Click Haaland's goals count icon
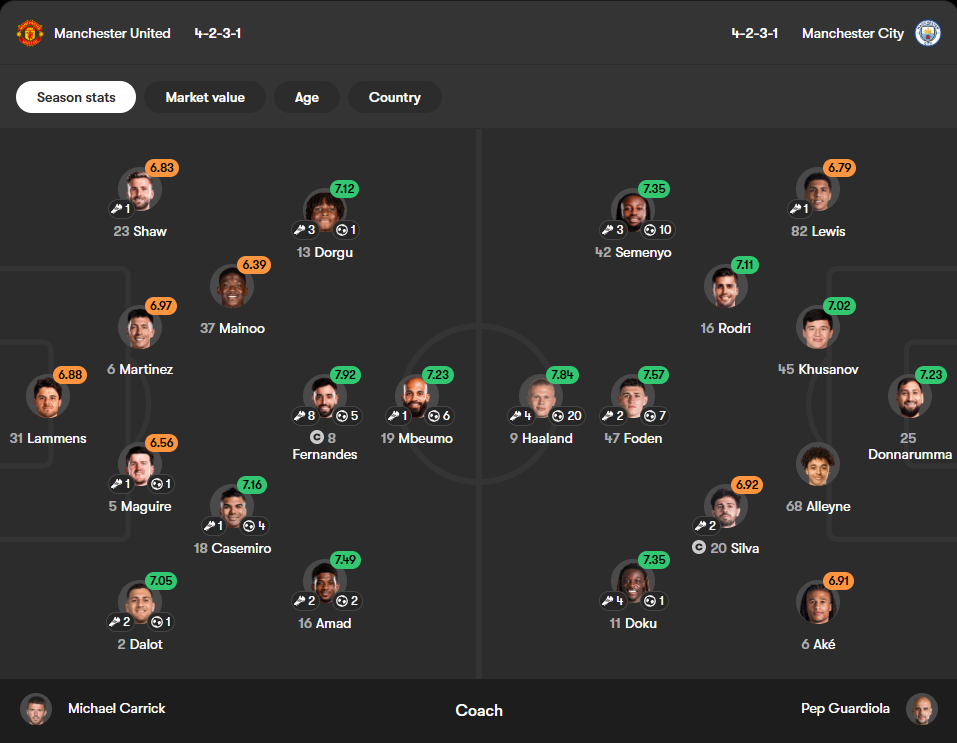 (x=558, y=416)
